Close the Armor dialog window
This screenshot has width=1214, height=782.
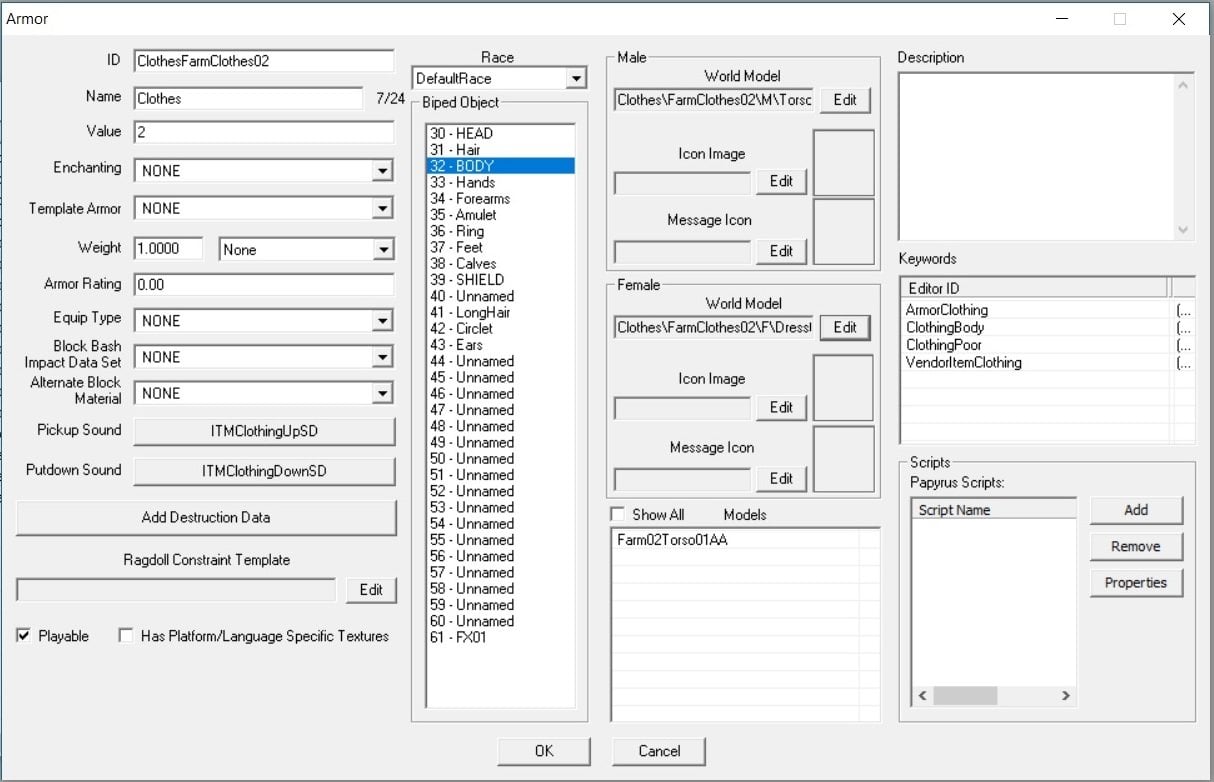[1177, 19]
